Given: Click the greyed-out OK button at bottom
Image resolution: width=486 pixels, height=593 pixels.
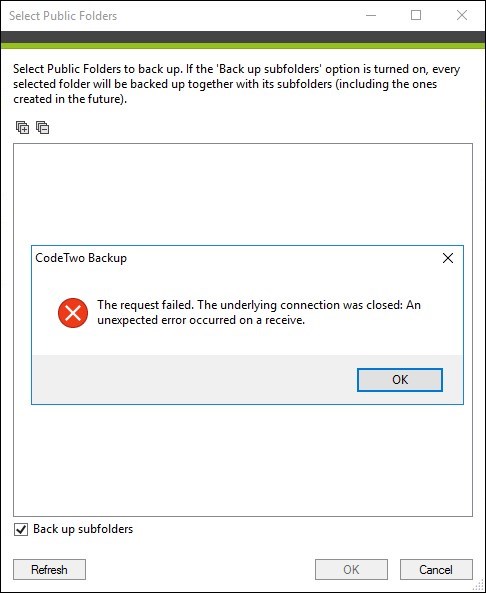Looking at the screenshot, I should pyautogui.click(x=351, y=570).
